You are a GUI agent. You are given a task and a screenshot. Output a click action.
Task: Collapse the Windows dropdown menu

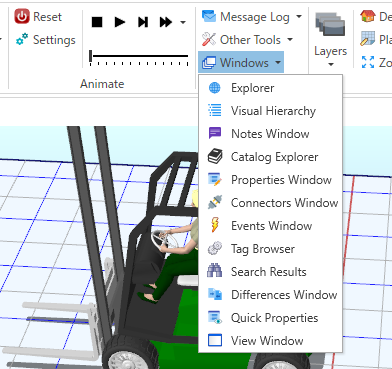pos(241,62)
